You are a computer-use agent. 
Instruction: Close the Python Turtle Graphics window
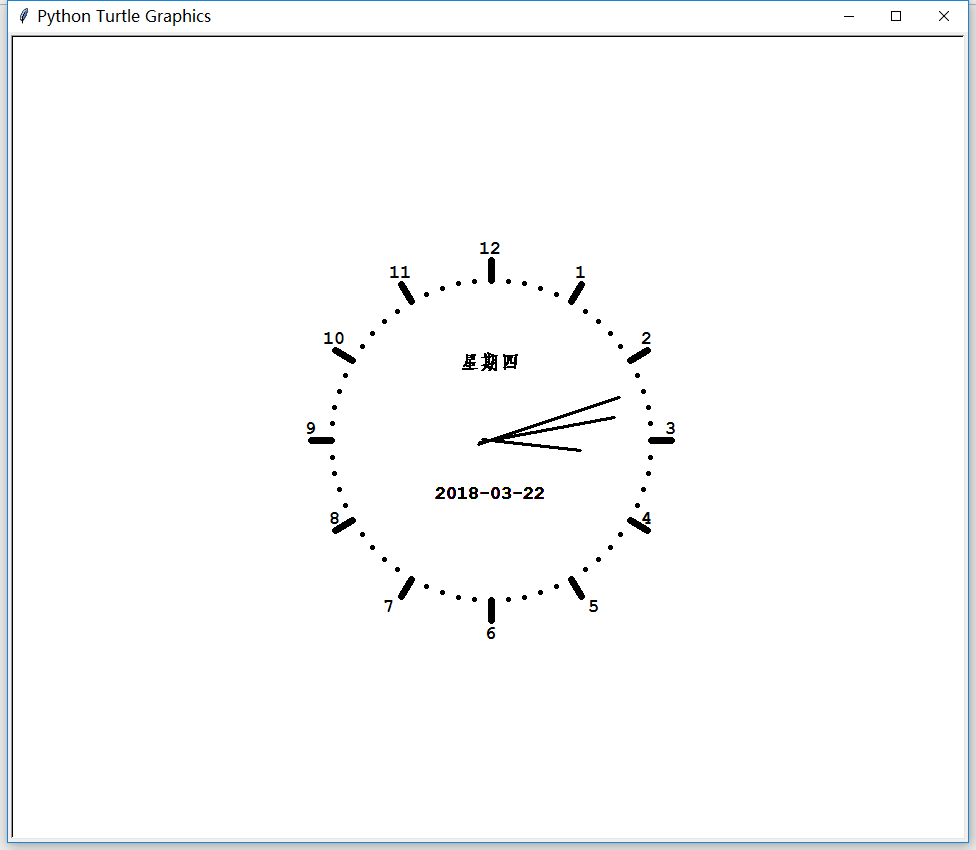tap(944, 16)
